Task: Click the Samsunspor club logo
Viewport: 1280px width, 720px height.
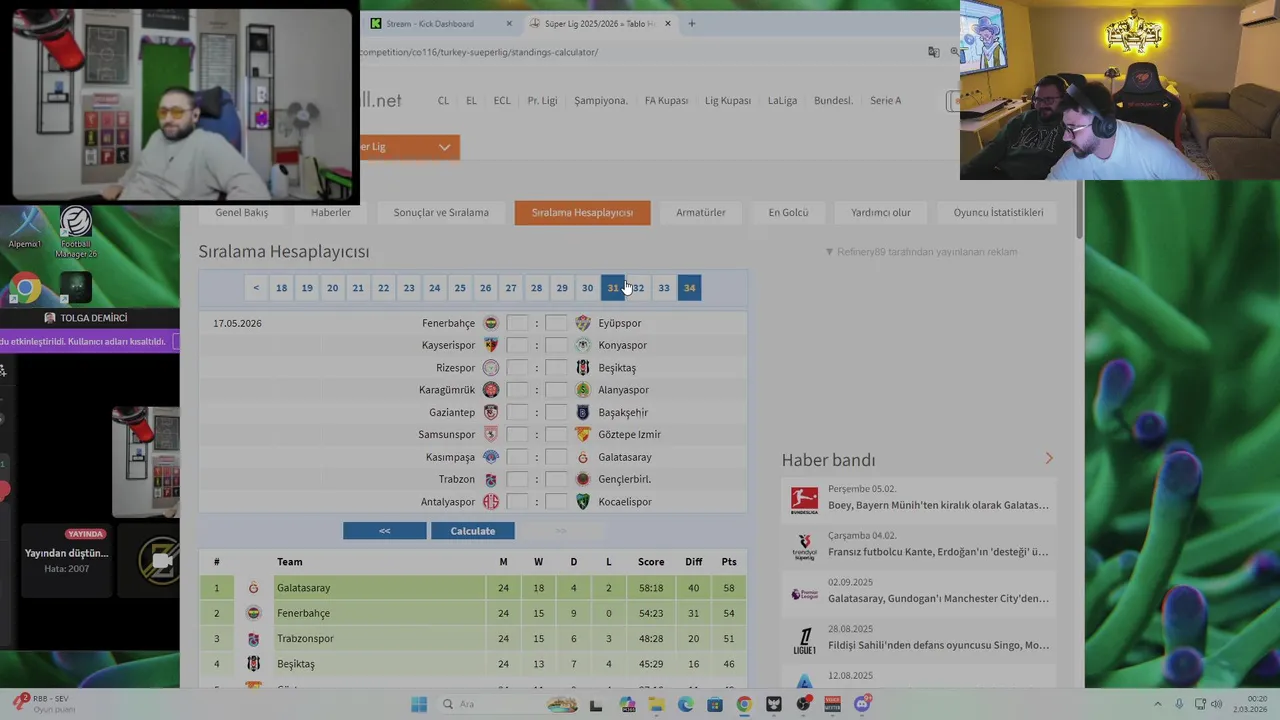Action: pyautogui.click(x=491, y=434)
